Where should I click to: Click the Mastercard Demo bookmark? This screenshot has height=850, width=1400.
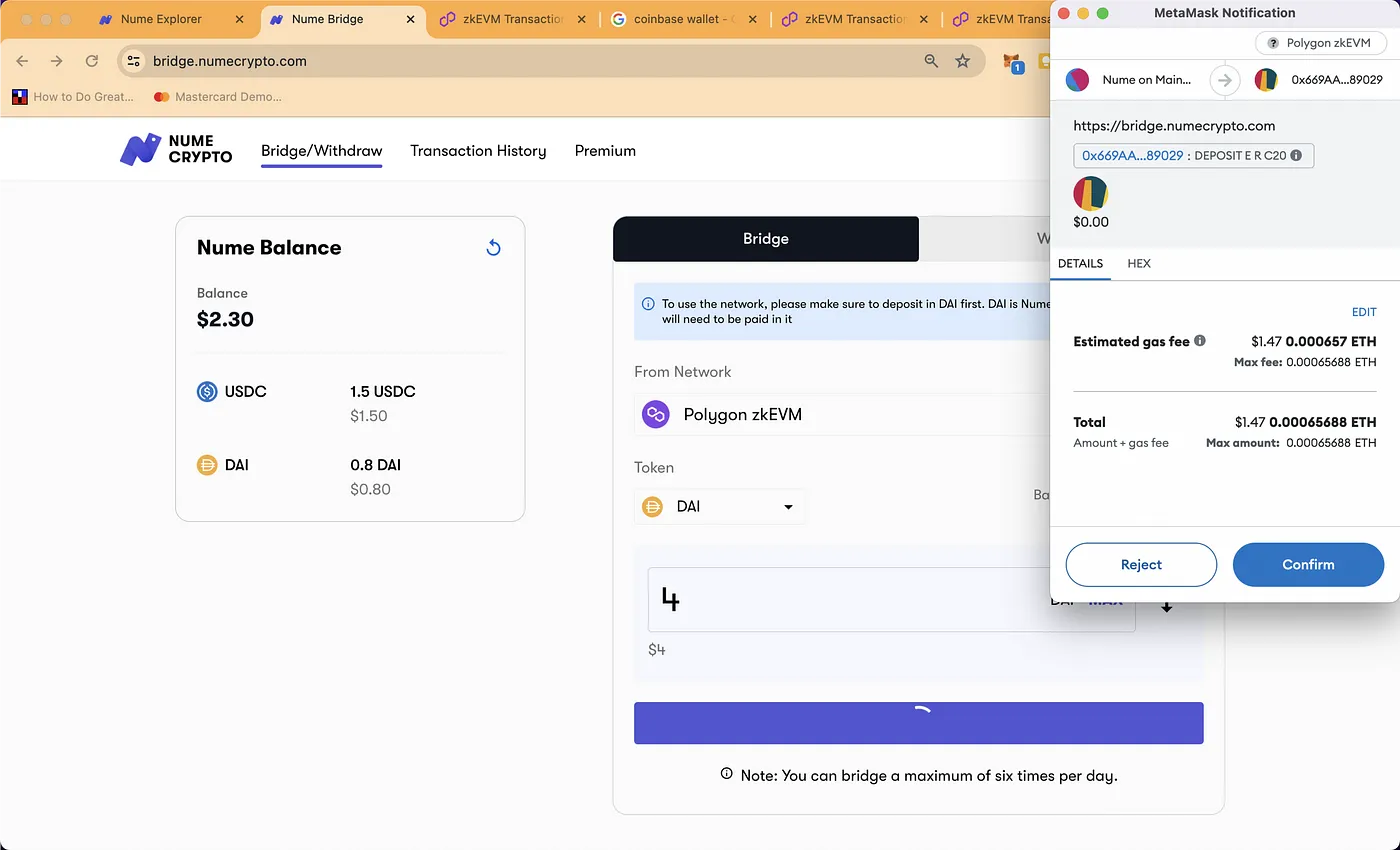click(218, 97)
